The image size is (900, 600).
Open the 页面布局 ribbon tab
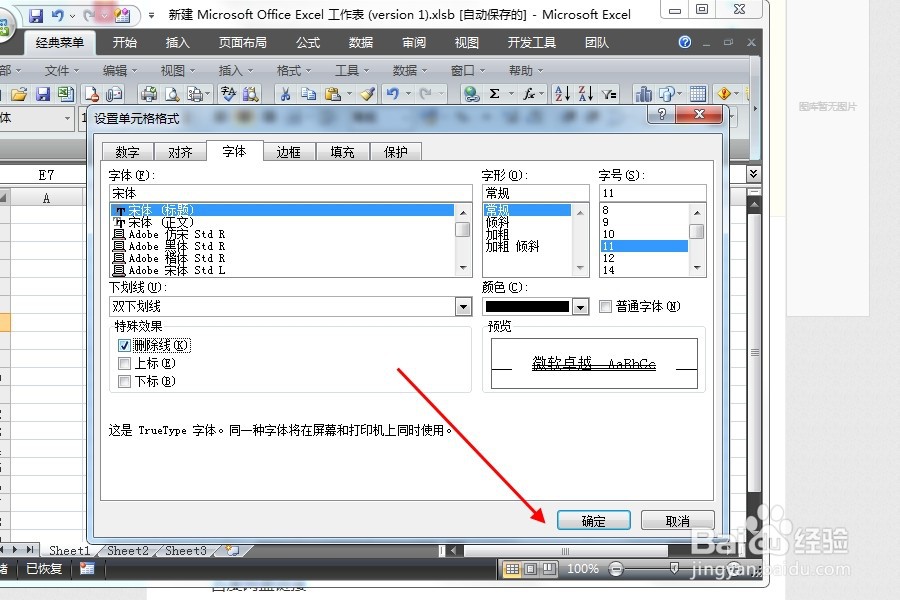click(x=242, y=42)
